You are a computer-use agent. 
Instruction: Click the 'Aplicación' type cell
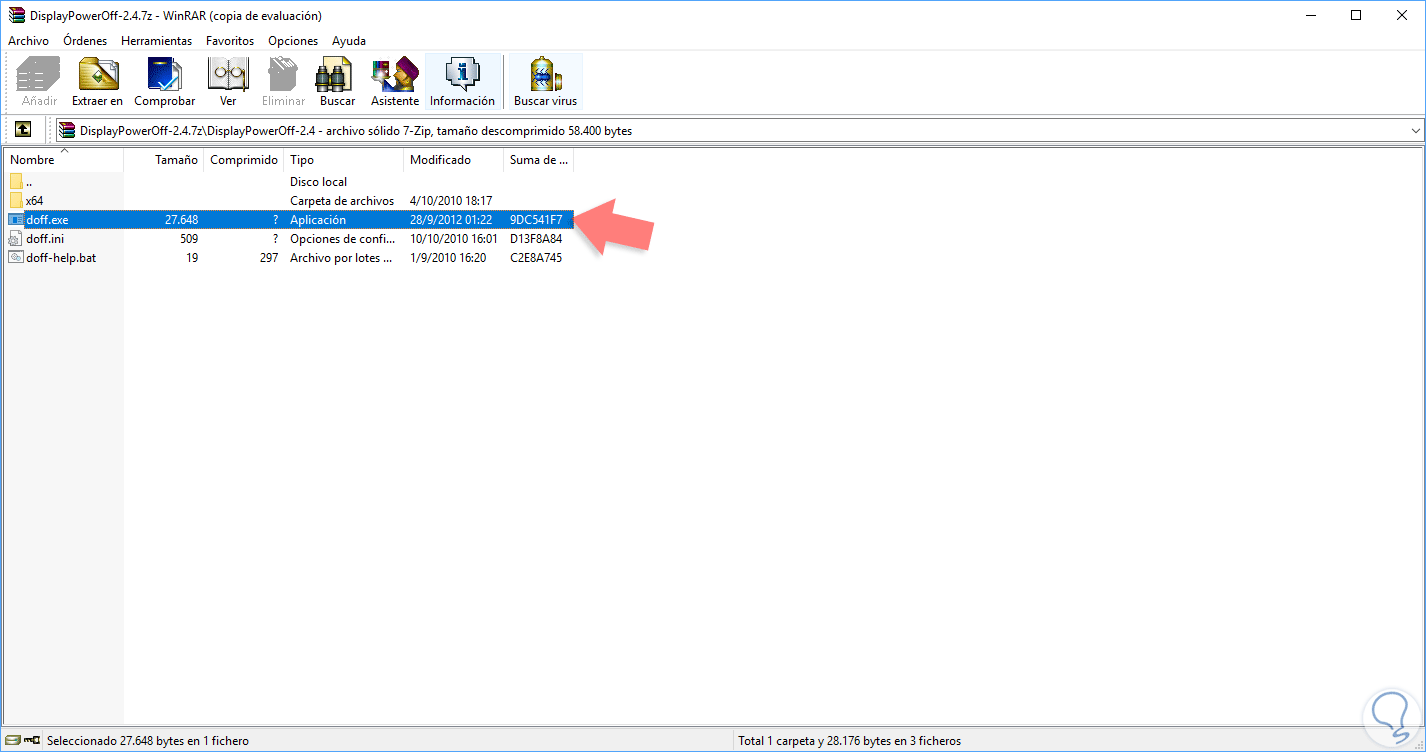point(318,219)
